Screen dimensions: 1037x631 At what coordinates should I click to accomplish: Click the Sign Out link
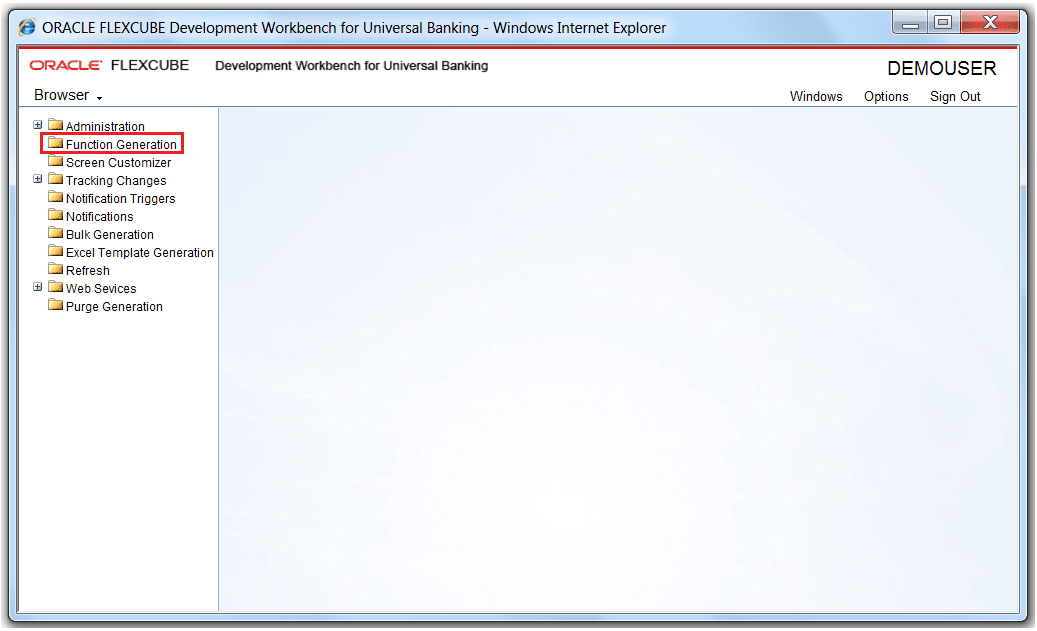(955, 97)
